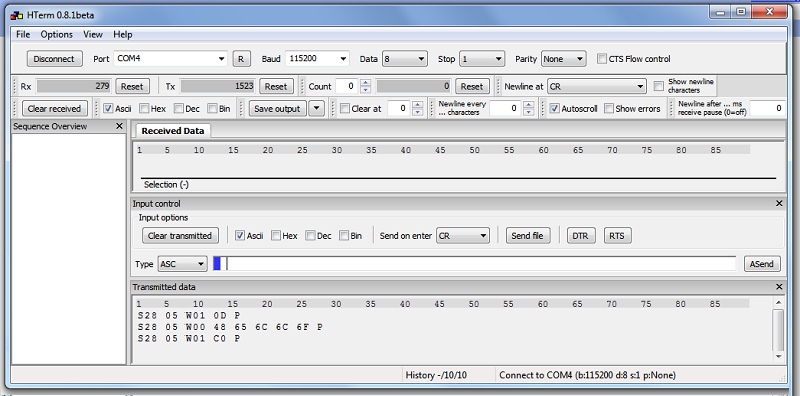Screen dimensions: 800x396
Task: Reset the Count counter
Action: pos(472,86)
